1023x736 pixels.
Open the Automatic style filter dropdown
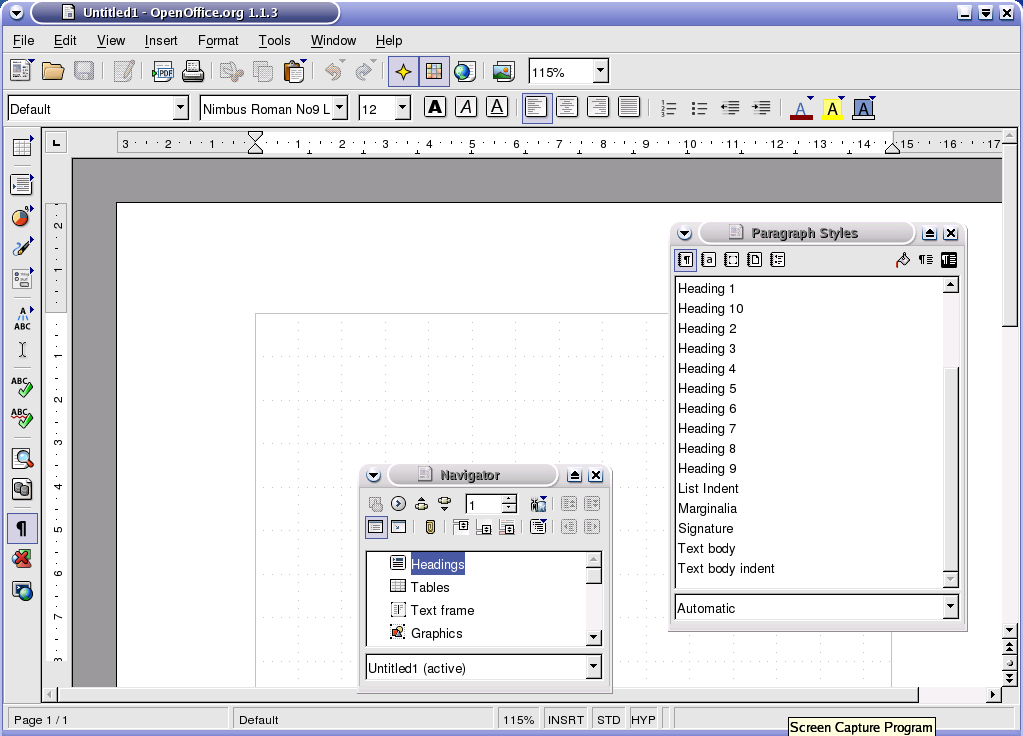tap(950, 607)
